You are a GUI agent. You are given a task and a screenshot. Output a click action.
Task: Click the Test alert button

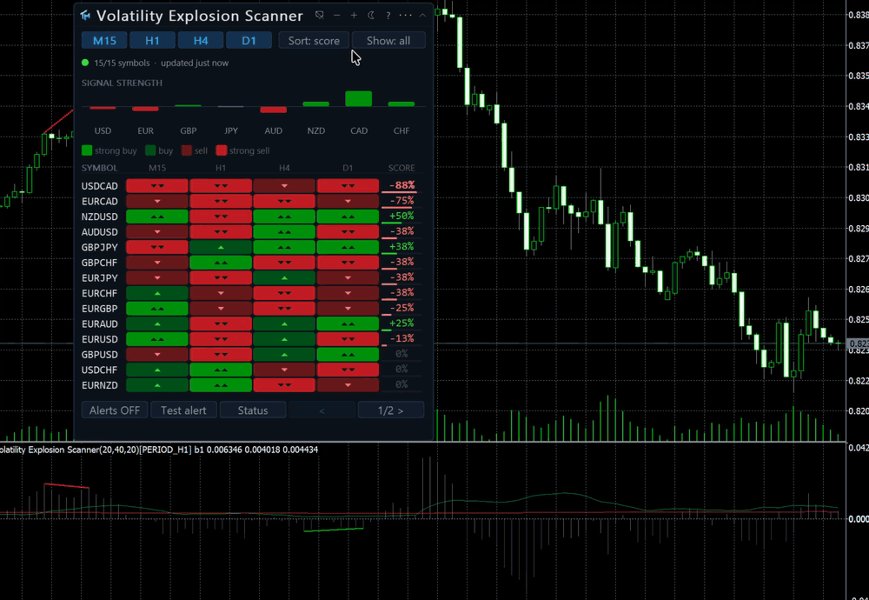183,411
